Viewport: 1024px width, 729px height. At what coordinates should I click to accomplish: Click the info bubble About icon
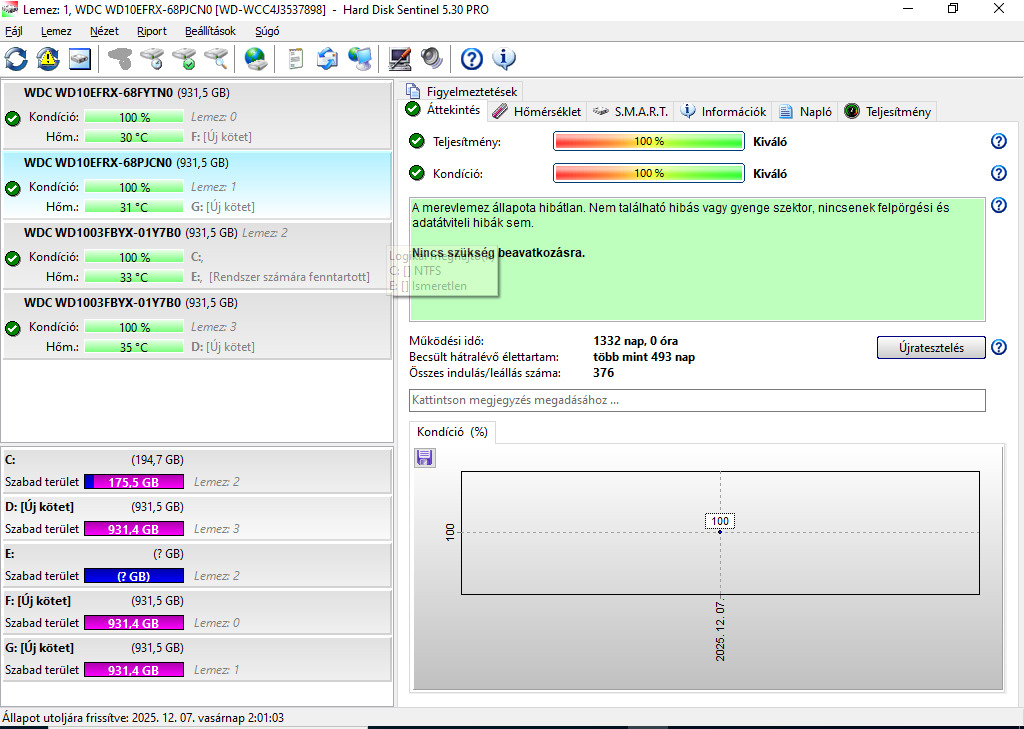coord(504,59)
